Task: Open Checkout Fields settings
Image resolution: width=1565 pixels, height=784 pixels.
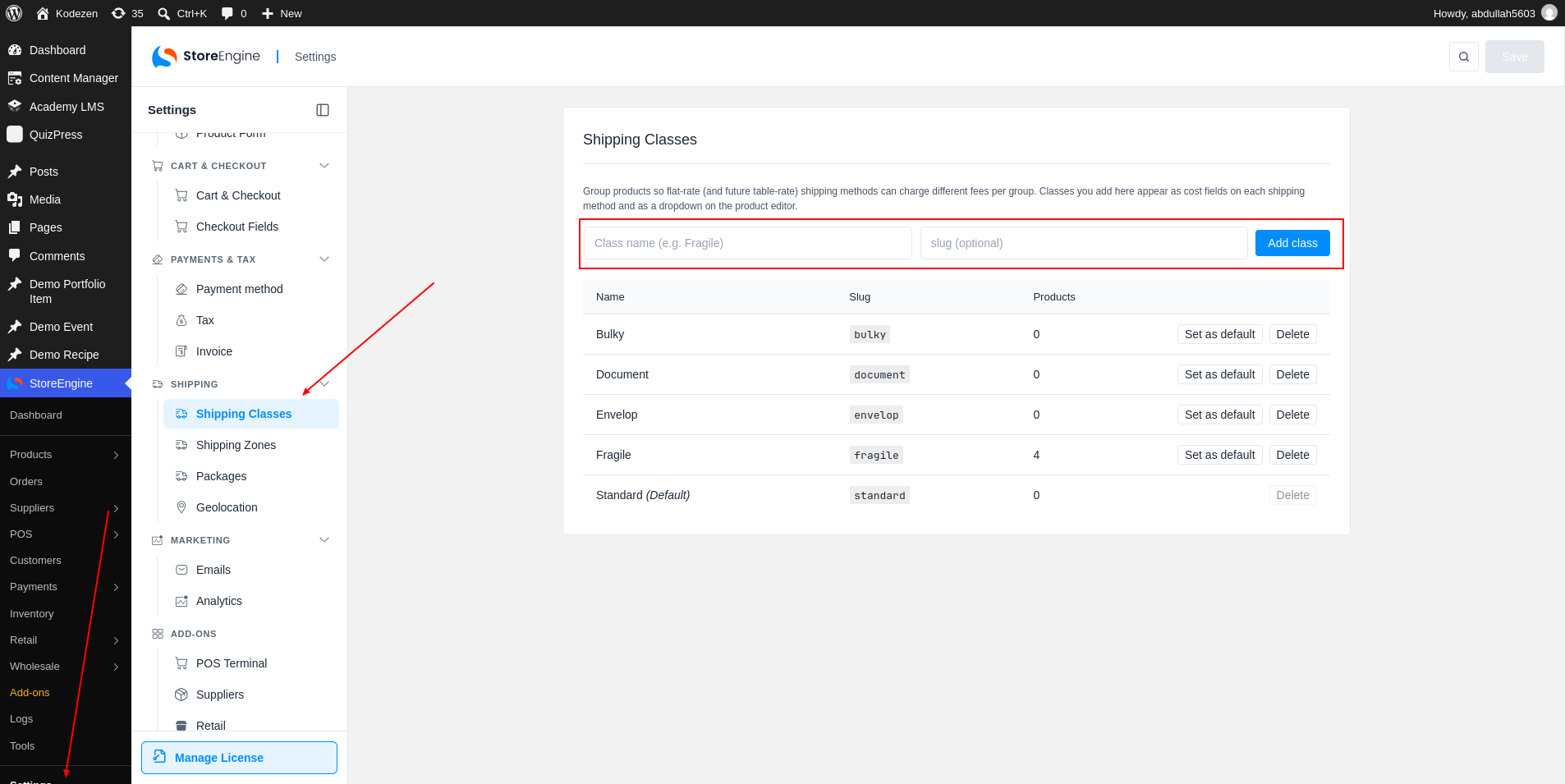Action: pos(250,227)
